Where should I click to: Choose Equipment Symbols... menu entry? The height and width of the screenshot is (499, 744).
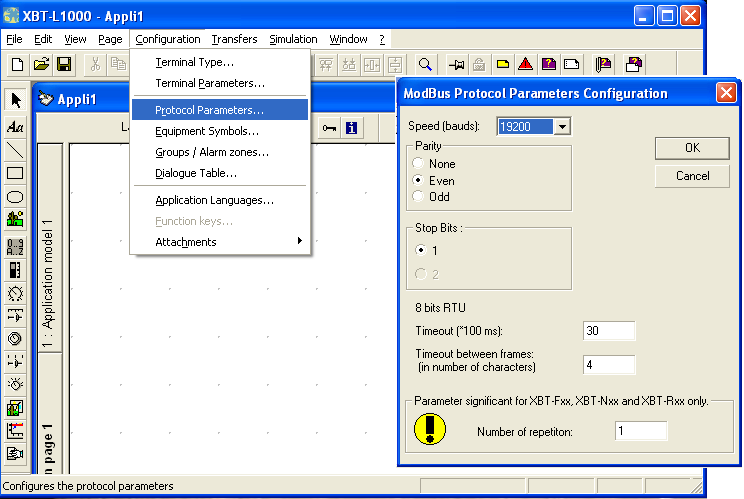[220, 131]
